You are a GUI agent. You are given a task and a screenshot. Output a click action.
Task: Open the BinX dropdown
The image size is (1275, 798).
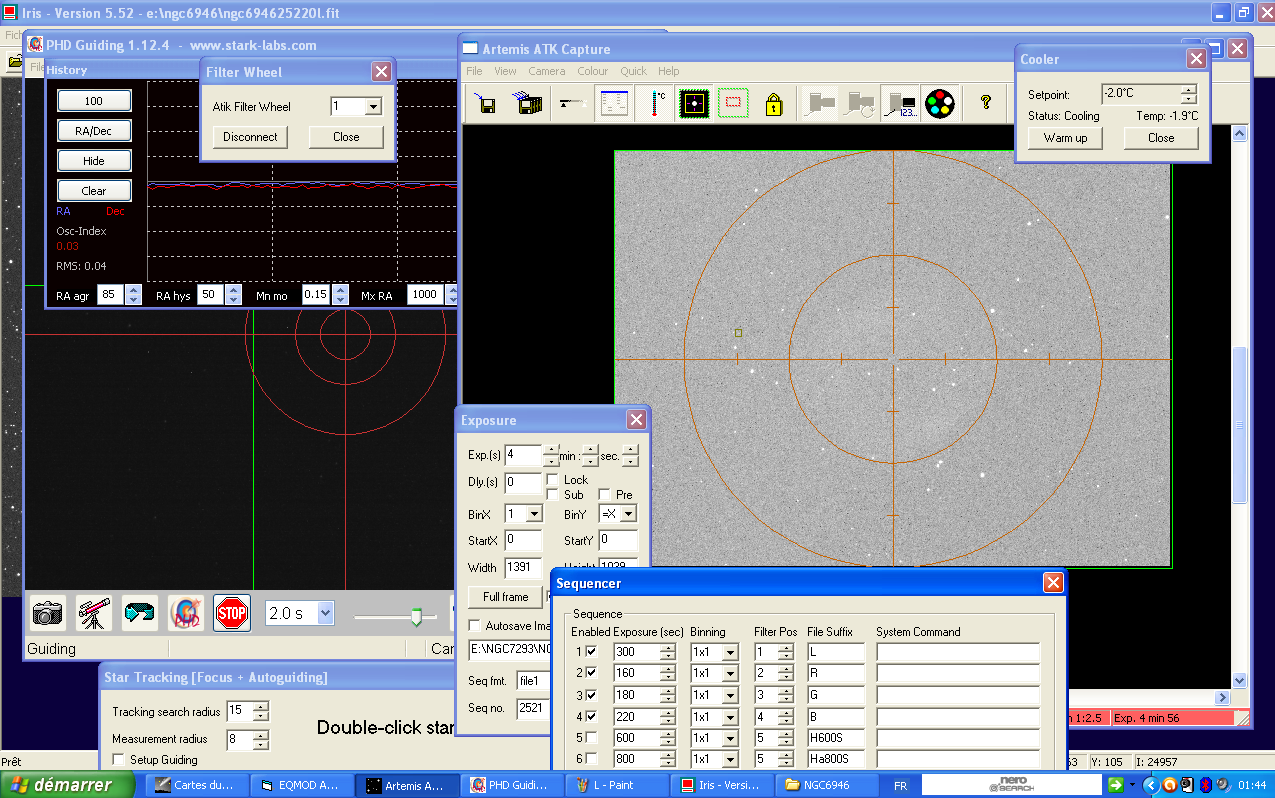(x=534, y=514)
